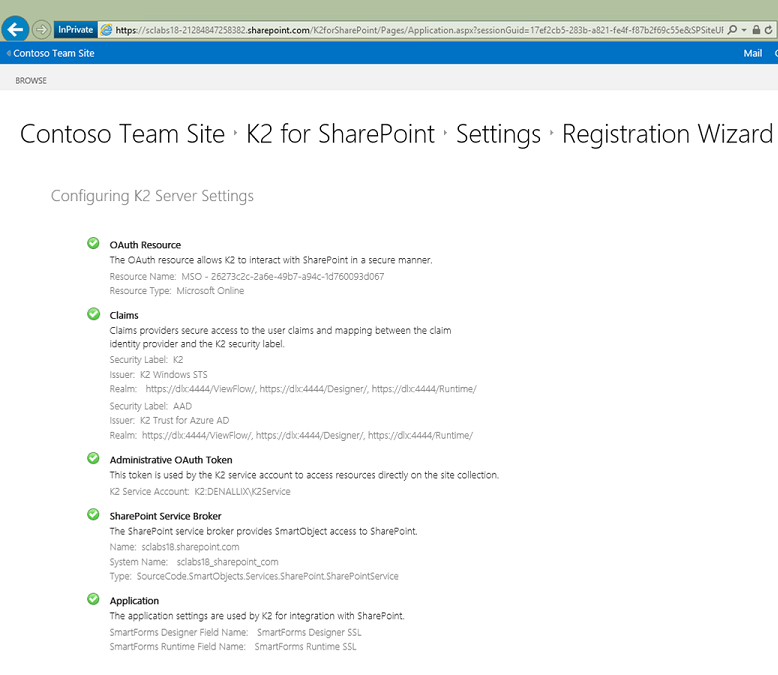The image size is (778, 675).
Task: Click the address bar URL field
Action: pos(400,30)
